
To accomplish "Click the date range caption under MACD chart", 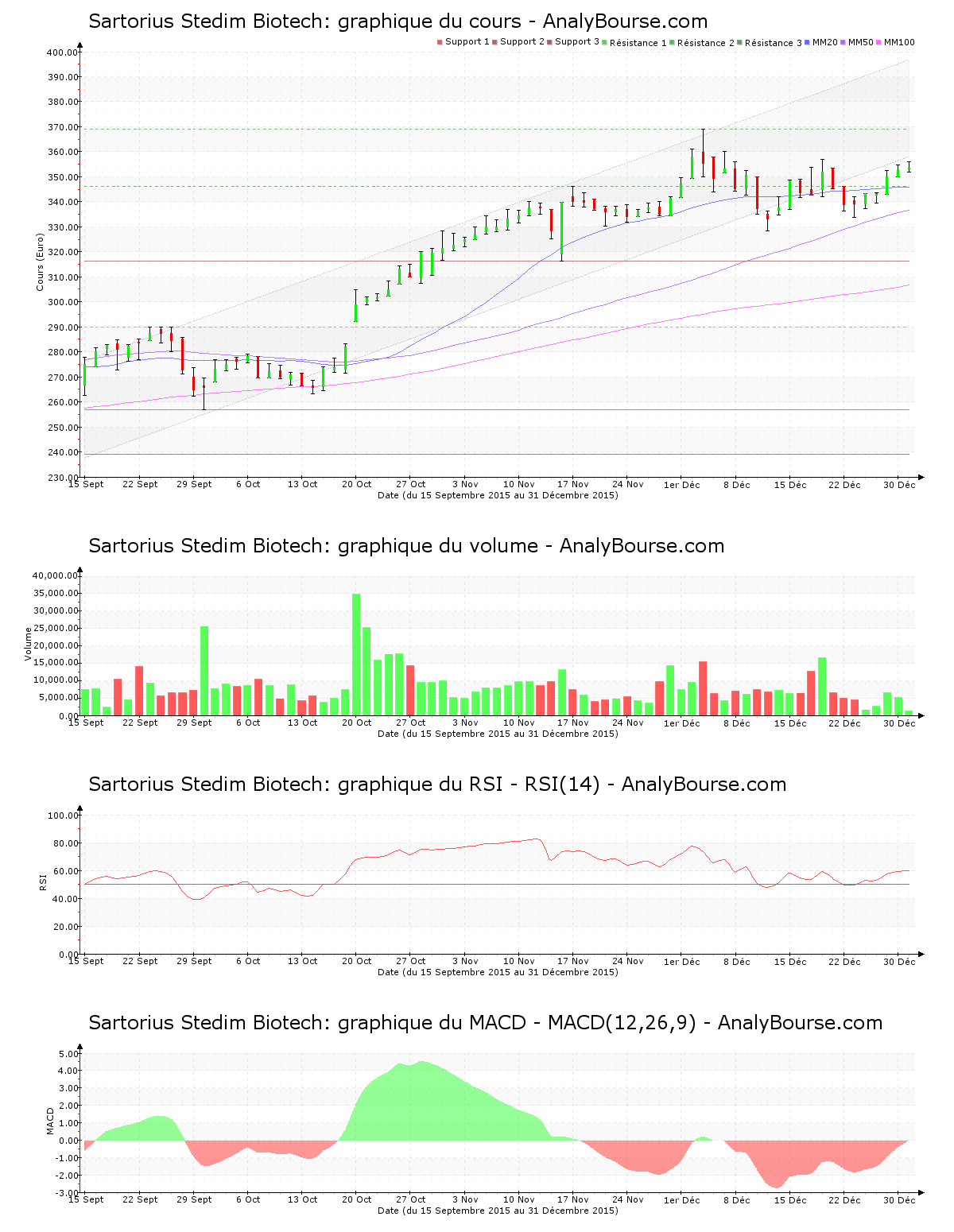I will point(498,1211).
